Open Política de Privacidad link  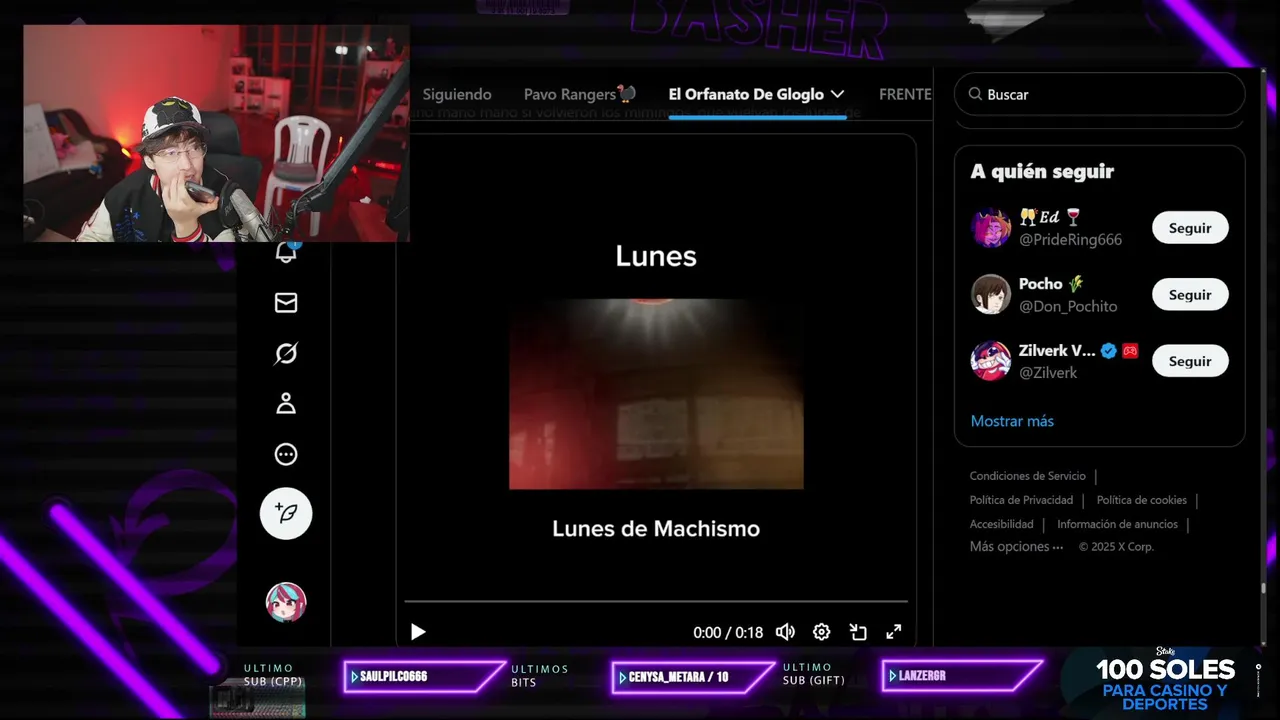1021,500
